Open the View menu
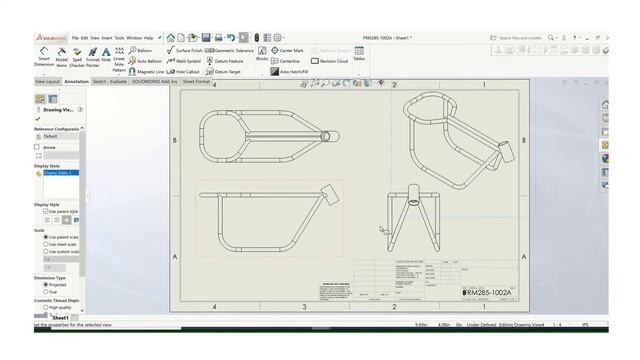Image resolution: width=640 pixels, height=360 pixels. [95, 38]
